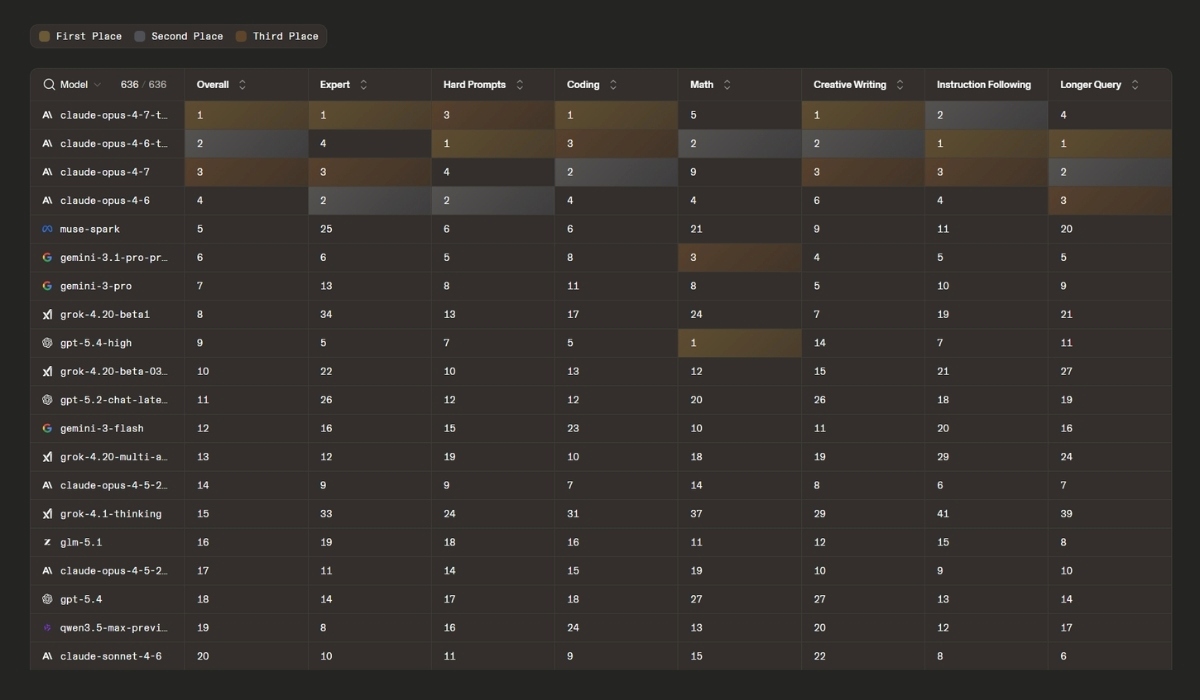Click the Google logo beside gemini-3-pro
The image size is (1200, 700).
click(x=47, y=286)
